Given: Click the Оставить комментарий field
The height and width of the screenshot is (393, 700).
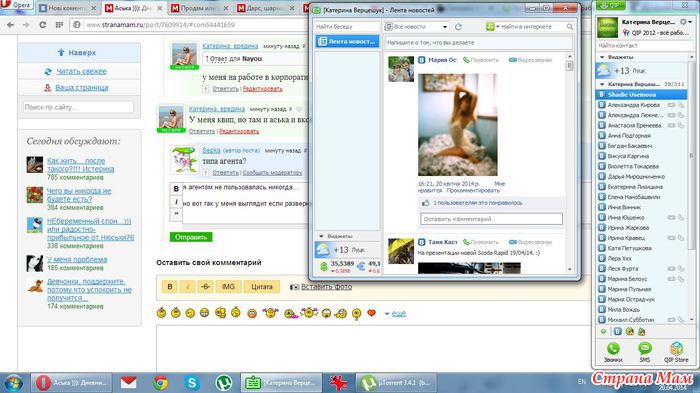Looking at the screenshot, I should point(492,219).
